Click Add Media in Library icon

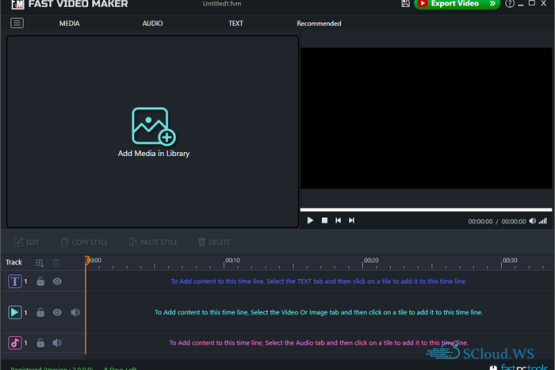point(154,126)
